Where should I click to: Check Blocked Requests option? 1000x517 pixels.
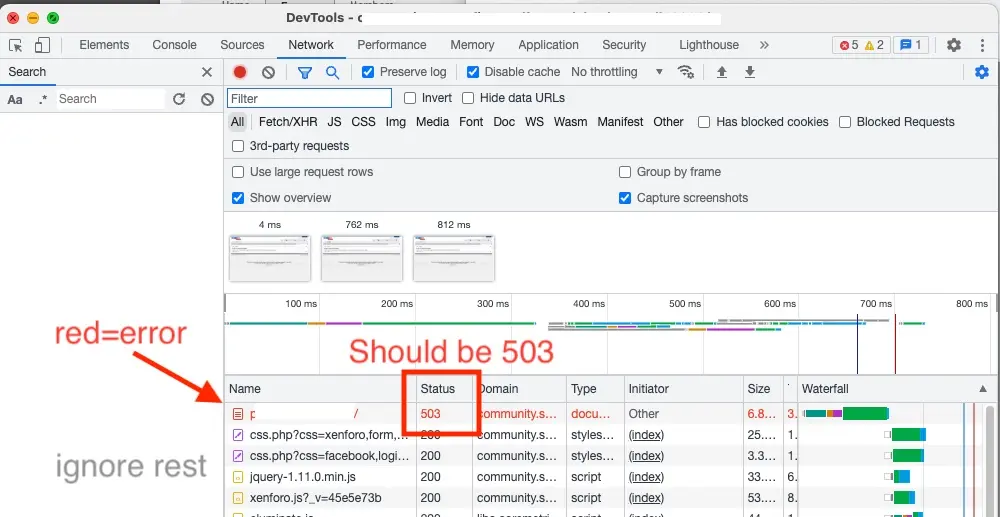coord(845,122)
